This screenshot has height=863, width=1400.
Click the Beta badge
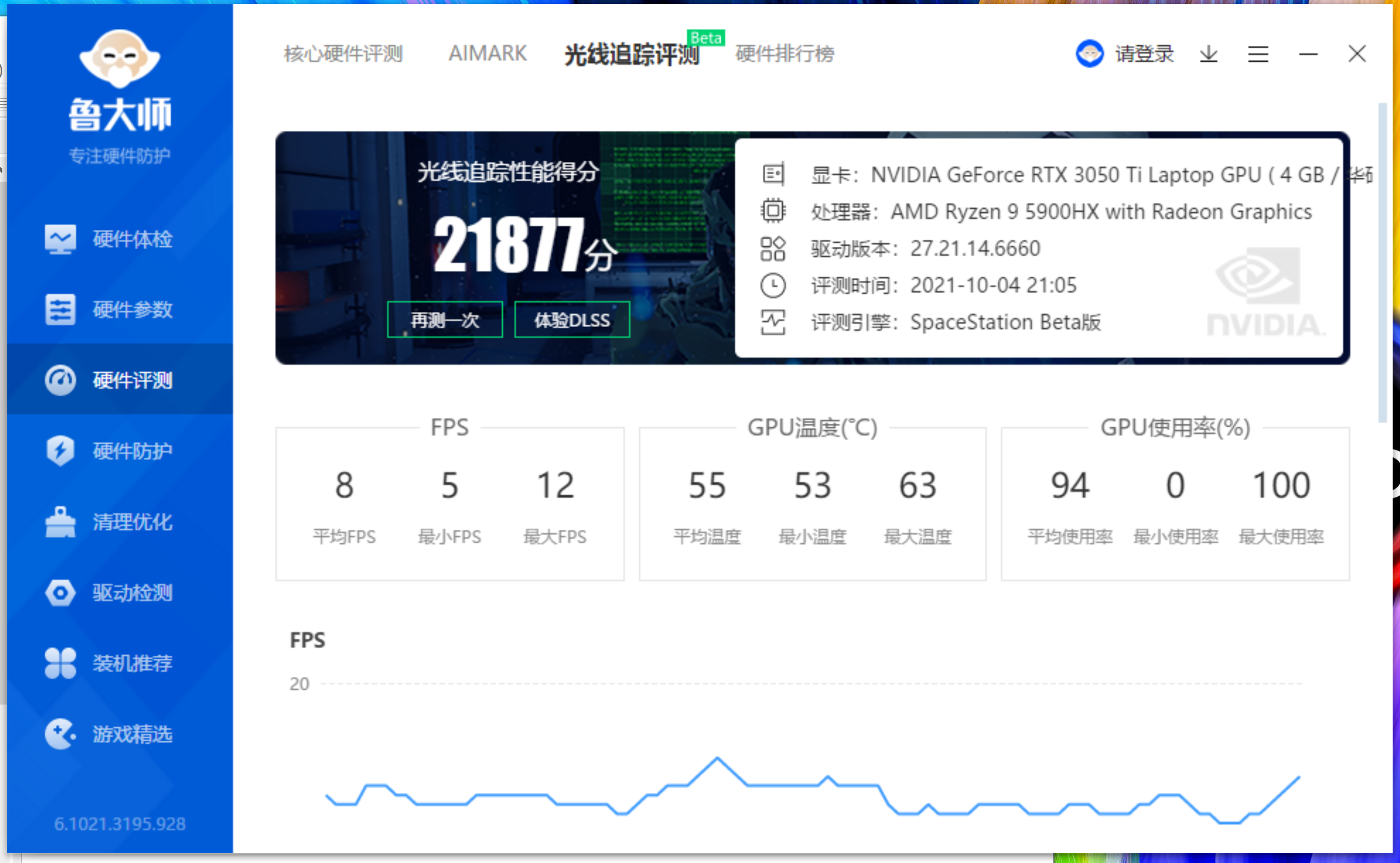click(706, 38)
